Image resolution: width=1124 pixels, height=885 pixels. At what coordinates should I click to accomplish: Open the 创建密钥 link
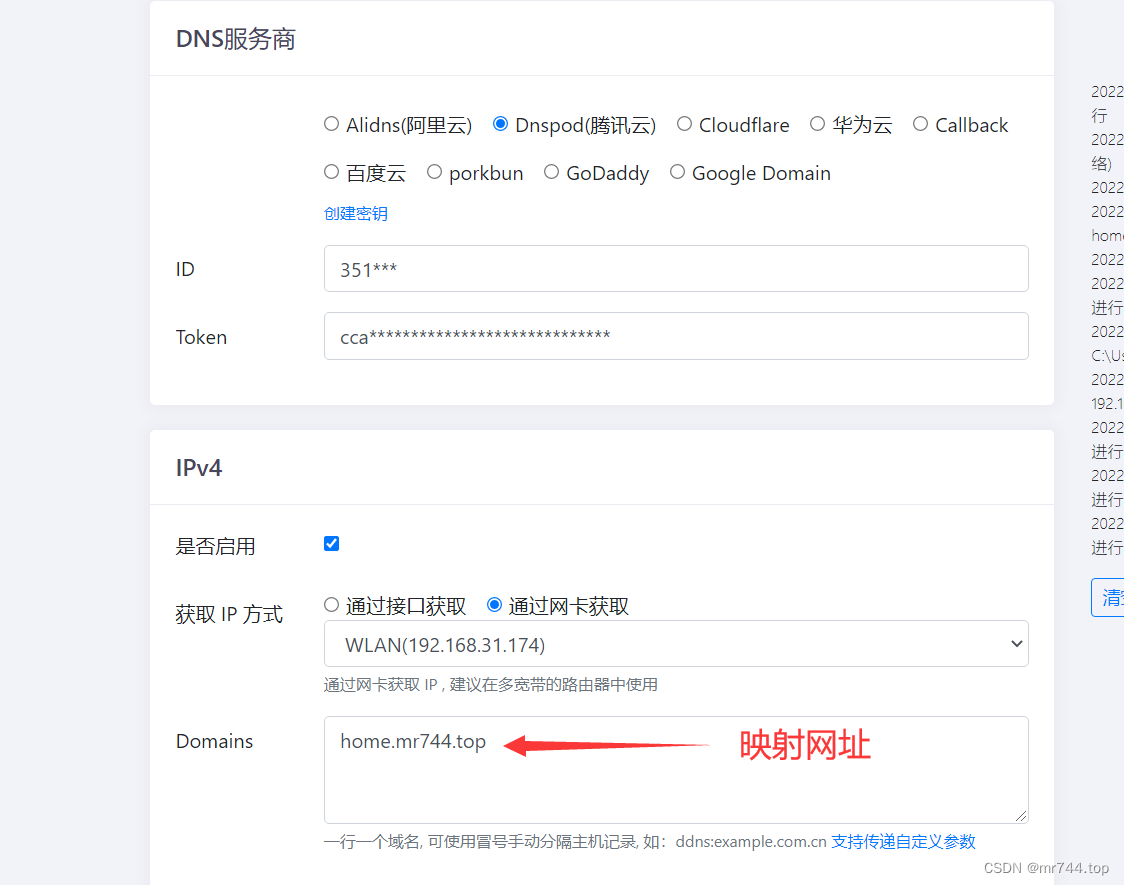(355, 213)
